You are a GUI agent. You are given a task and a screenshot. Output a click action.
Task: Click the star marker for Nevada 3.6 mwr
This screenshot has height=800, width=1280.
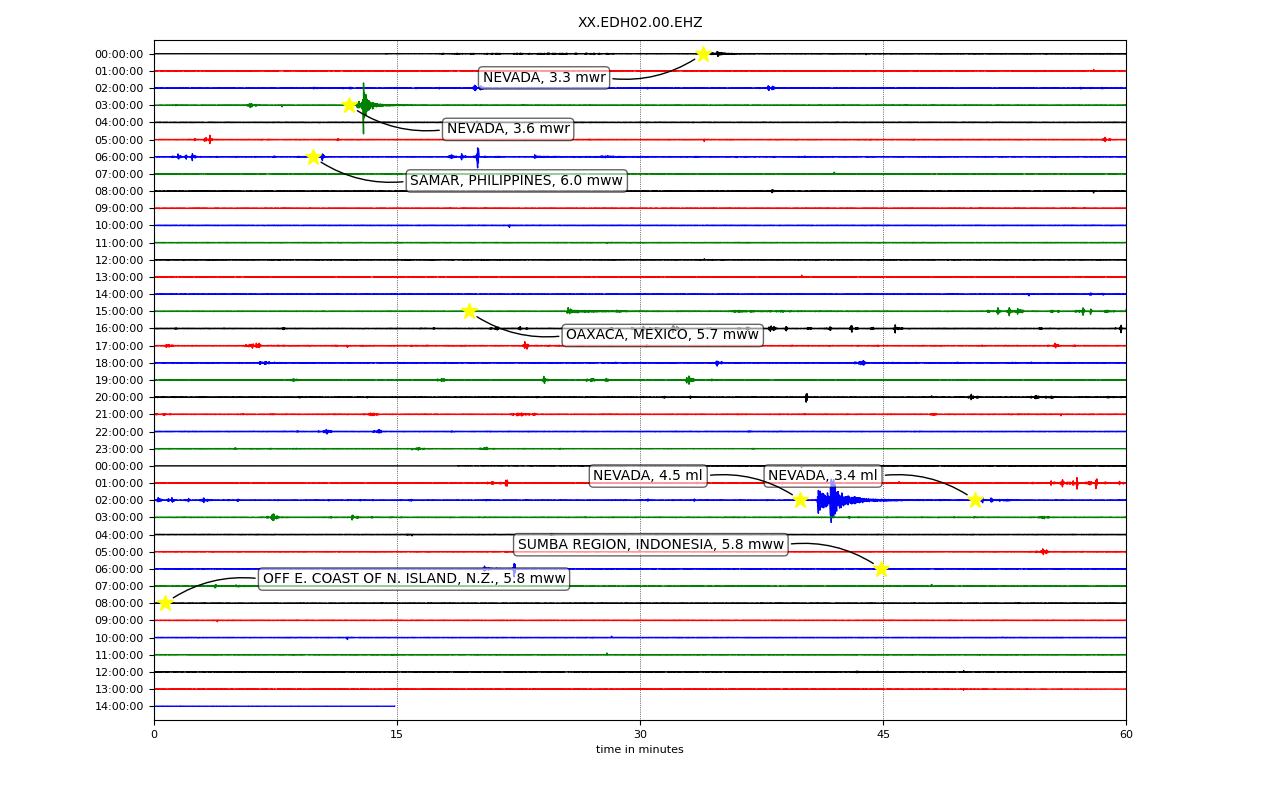pyautogui.click(x=349, y=104)
